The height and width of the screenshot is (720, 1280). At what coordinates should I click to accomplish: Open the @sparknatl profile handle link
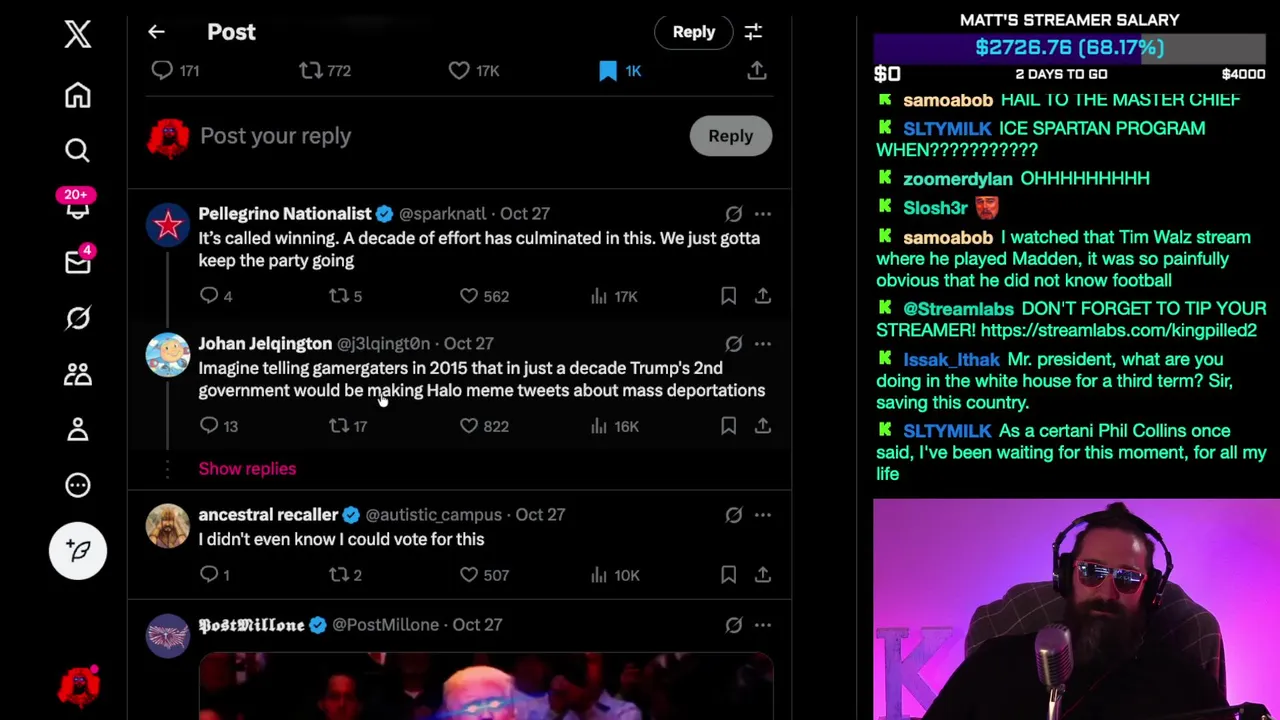click(x=442, y=213)
